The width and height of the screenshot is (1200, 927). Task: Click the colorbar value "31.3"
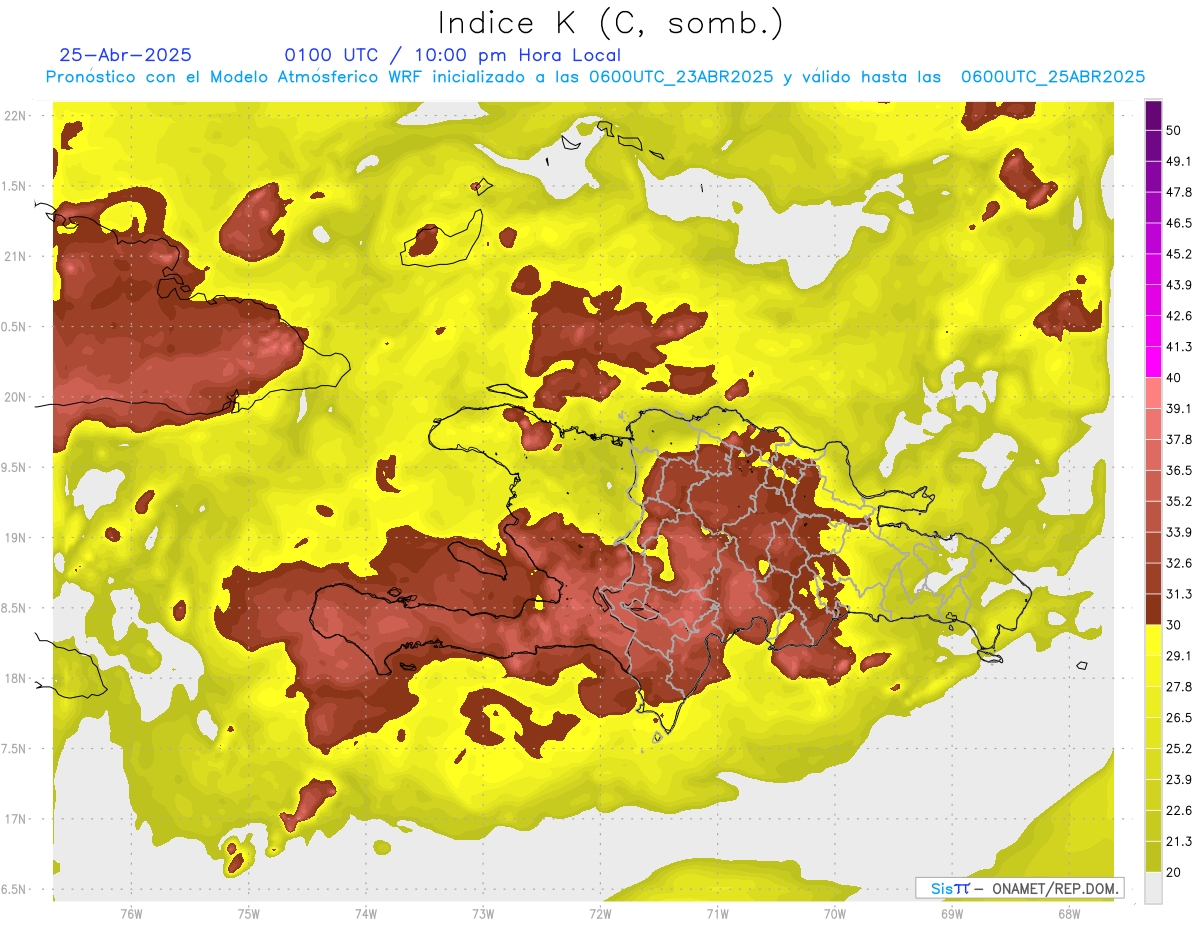coord(1178,594)
